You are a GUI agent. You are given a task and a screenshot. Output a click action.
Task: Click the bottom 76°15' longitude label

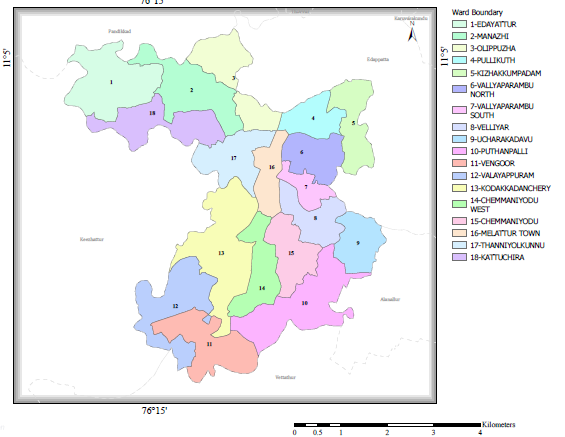pos(154,411)
